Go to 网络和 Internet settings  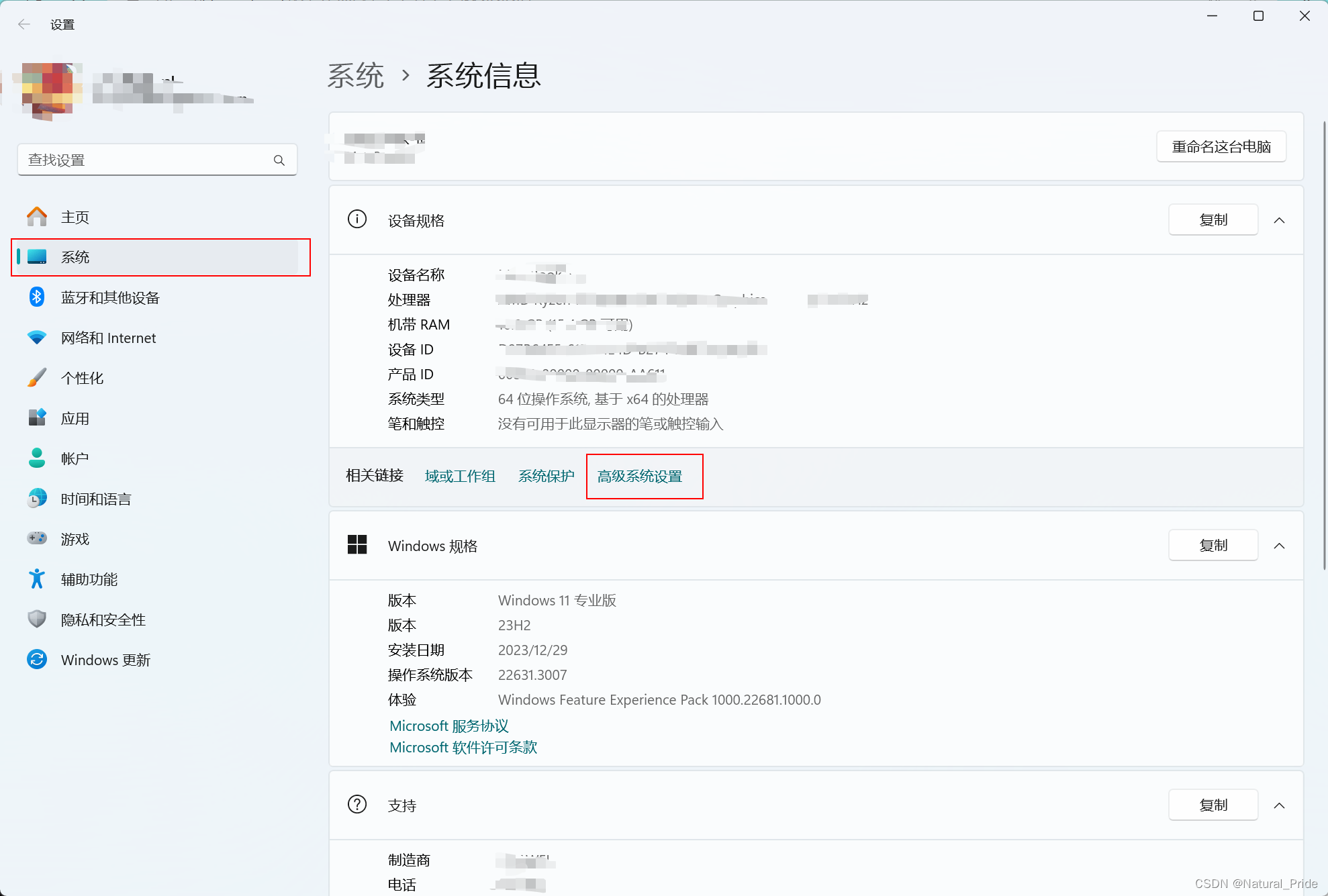point(108,338)
